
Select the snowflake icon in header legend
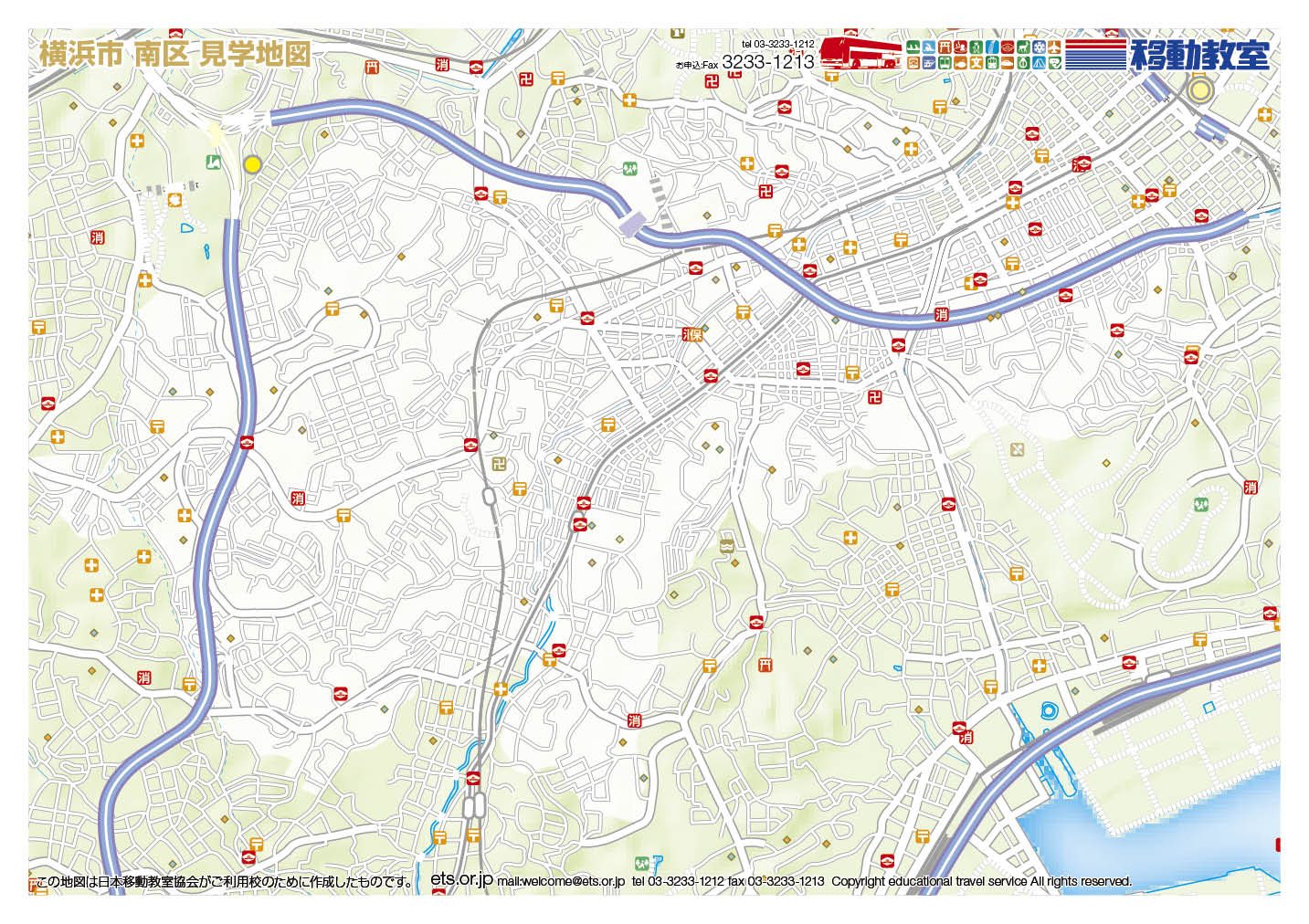[1039, 47]
